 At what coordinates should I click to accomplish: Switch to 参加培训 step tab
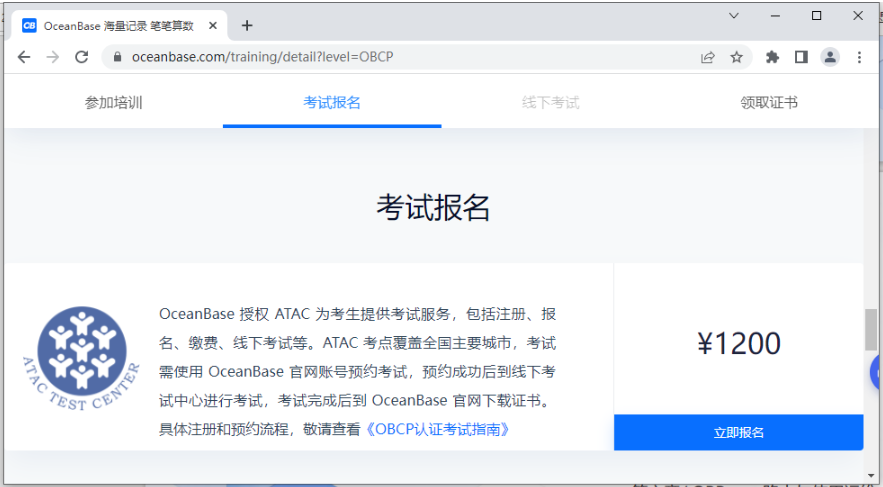pos(113,102)
